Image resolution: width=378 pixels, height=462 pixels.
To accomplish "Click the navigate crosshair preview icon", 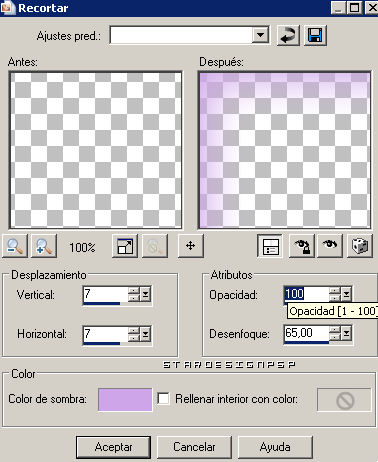I will point(191,246).
